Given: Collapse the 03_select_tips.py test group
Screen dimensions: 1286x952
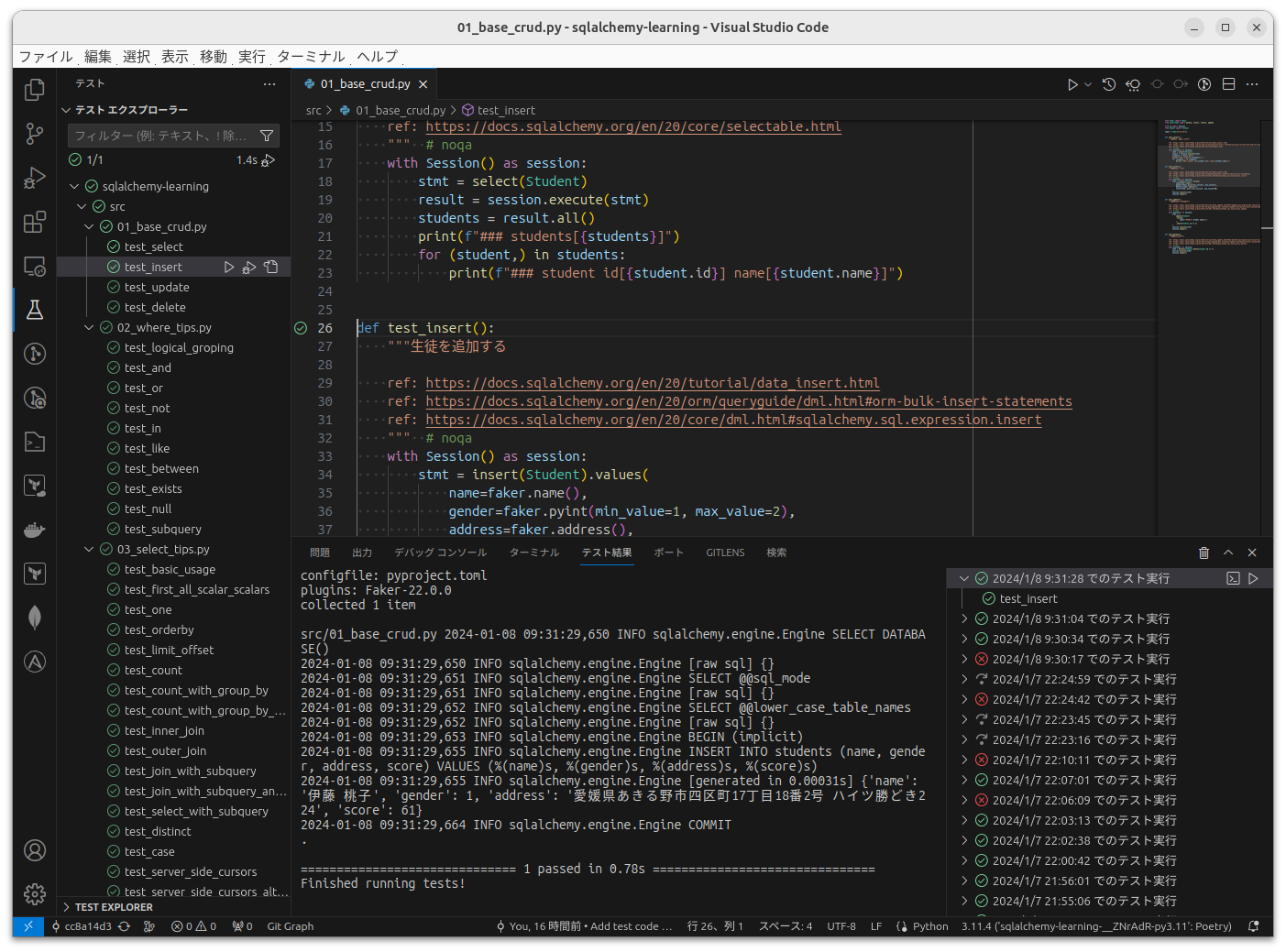Looking at the screenshot, I should tap(90, 549).
